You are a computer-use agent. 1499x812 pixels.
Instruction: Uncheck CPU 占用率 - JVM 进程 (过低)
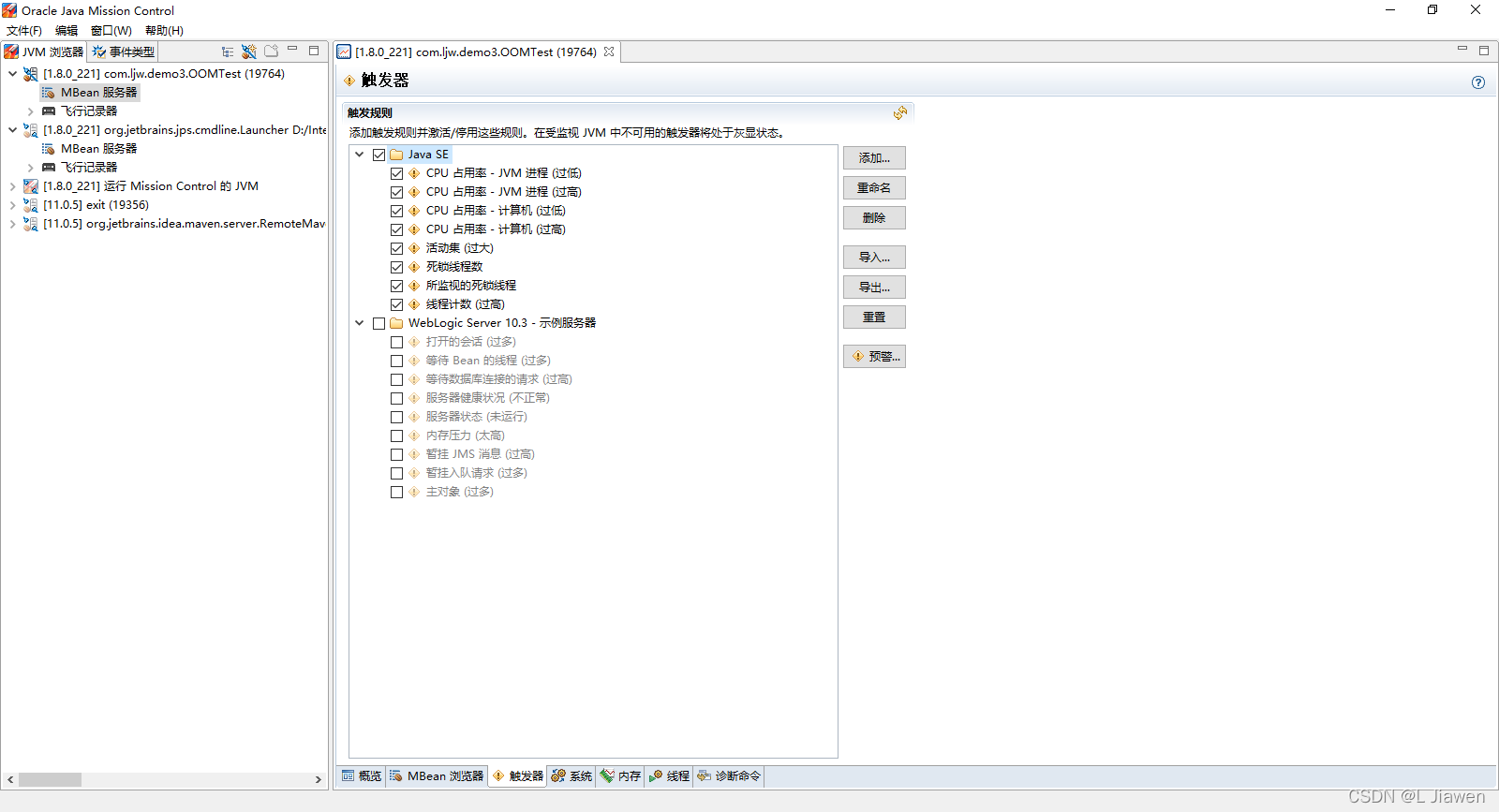point(396,173)
